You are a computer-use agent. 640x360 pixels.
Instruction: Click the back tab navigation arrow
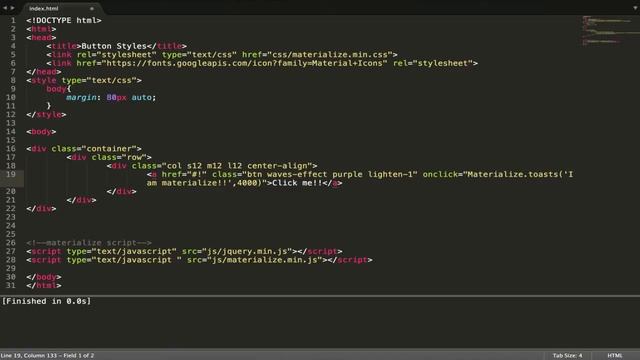(5, 8)
